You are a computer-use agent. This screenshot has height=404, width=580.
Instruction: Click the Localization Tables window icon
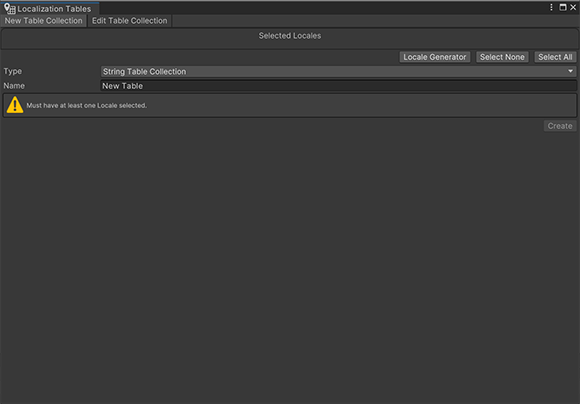(10, 8)
